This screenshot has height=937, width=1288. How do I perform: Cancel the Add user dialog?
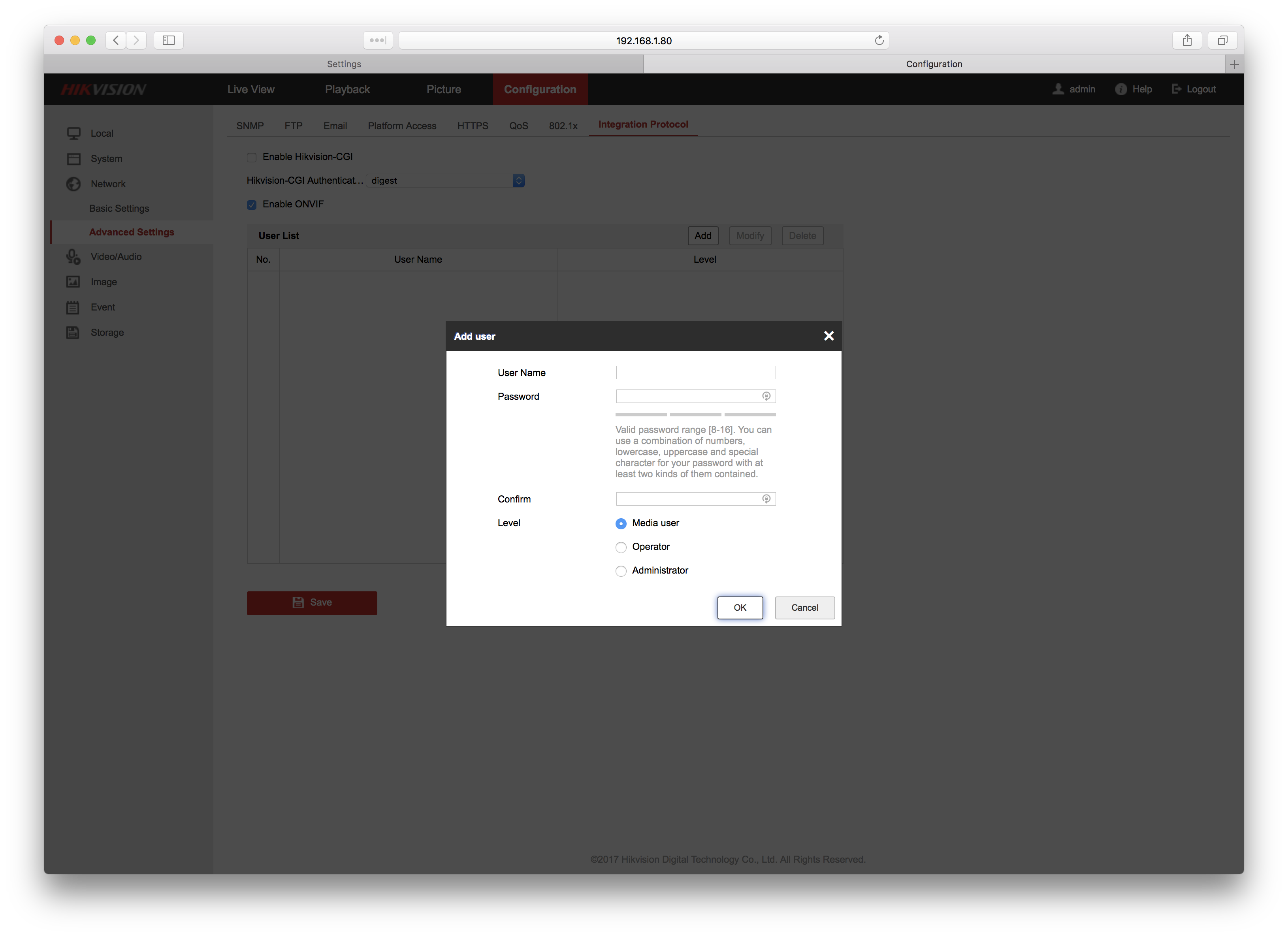tap(805, 608)
